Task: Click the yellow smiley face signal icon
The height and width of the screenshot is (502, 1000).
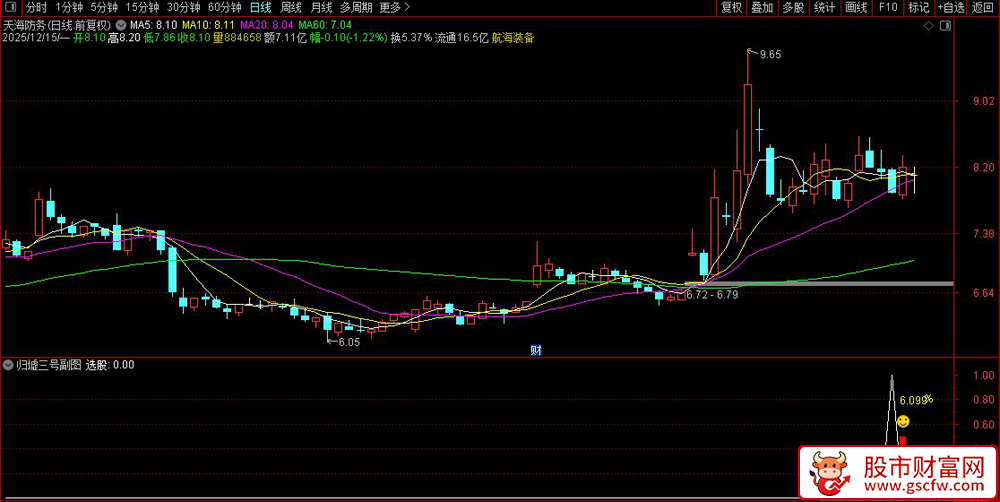Action: pos(902,421)
